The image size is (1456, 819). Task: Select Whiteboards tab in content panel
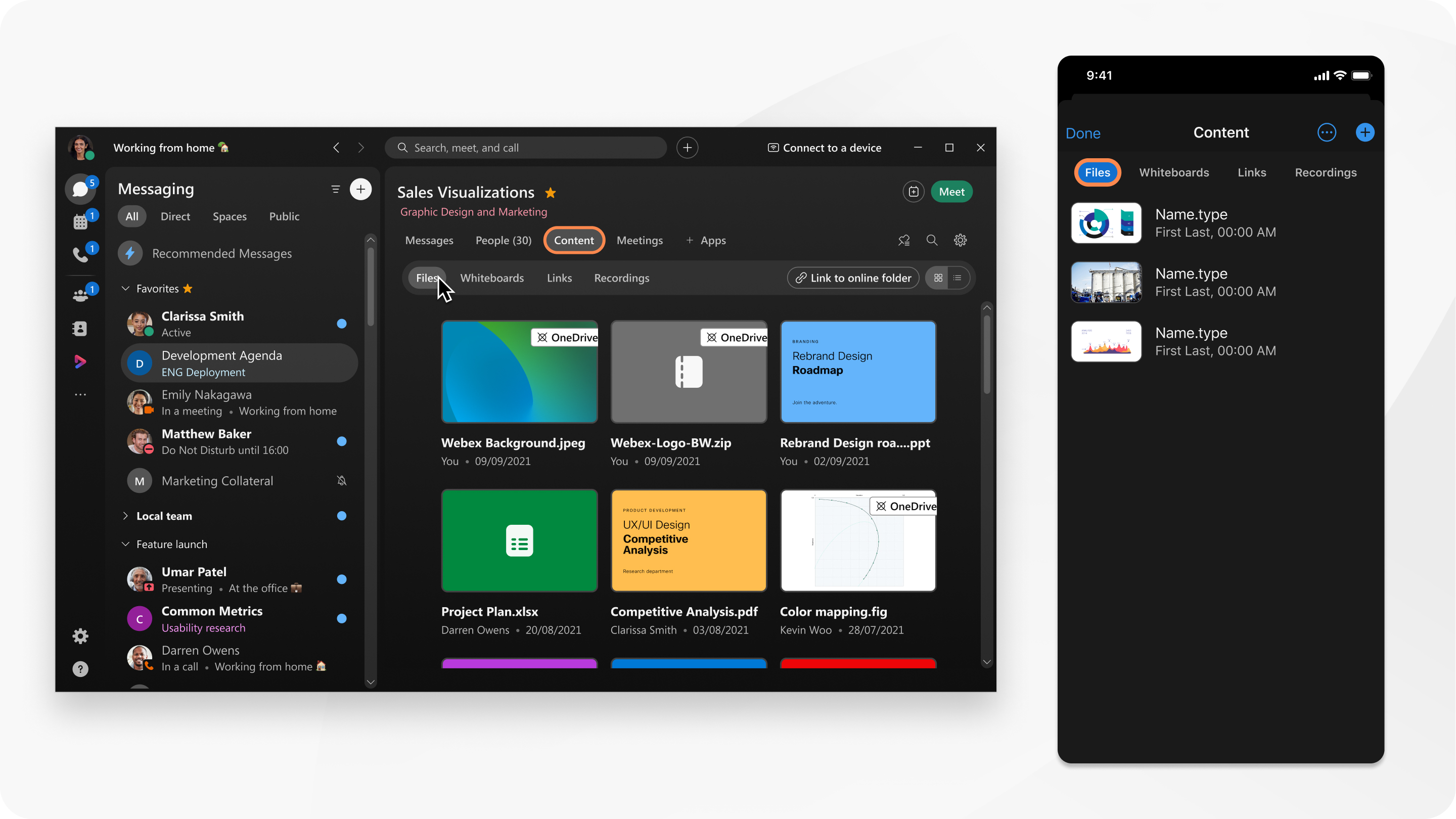coord(492,277)
